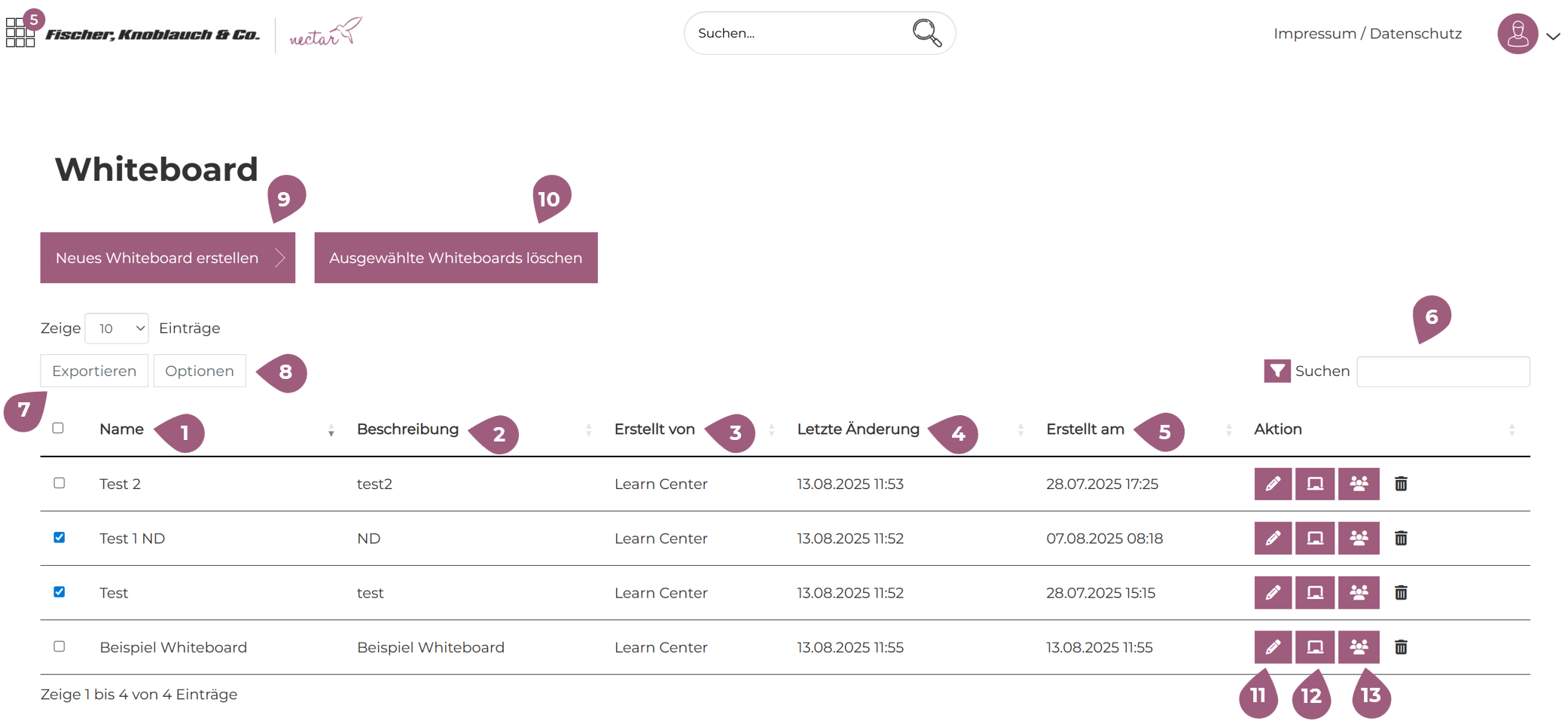Sort by Letzte Änderung column header
This screenshot has width=1568, height=727.
pos(858,429)
